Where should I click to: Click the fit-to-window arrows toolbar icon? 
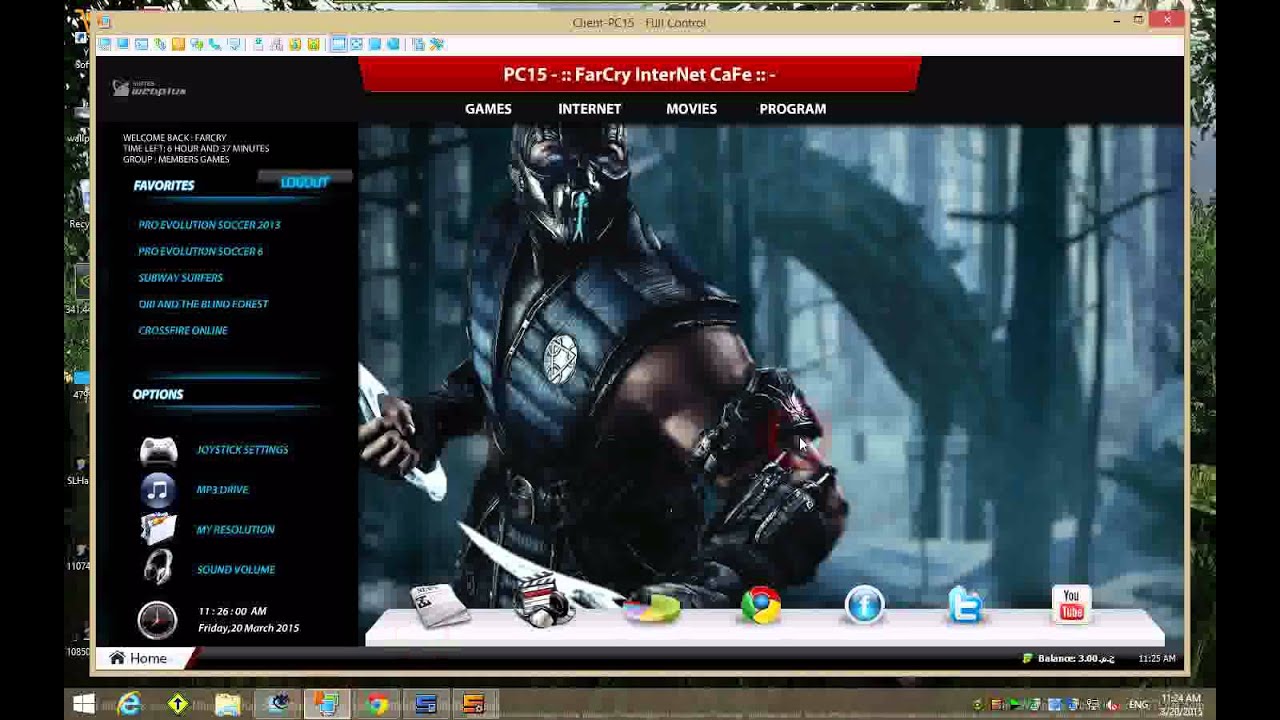click(x=356, y=44)
